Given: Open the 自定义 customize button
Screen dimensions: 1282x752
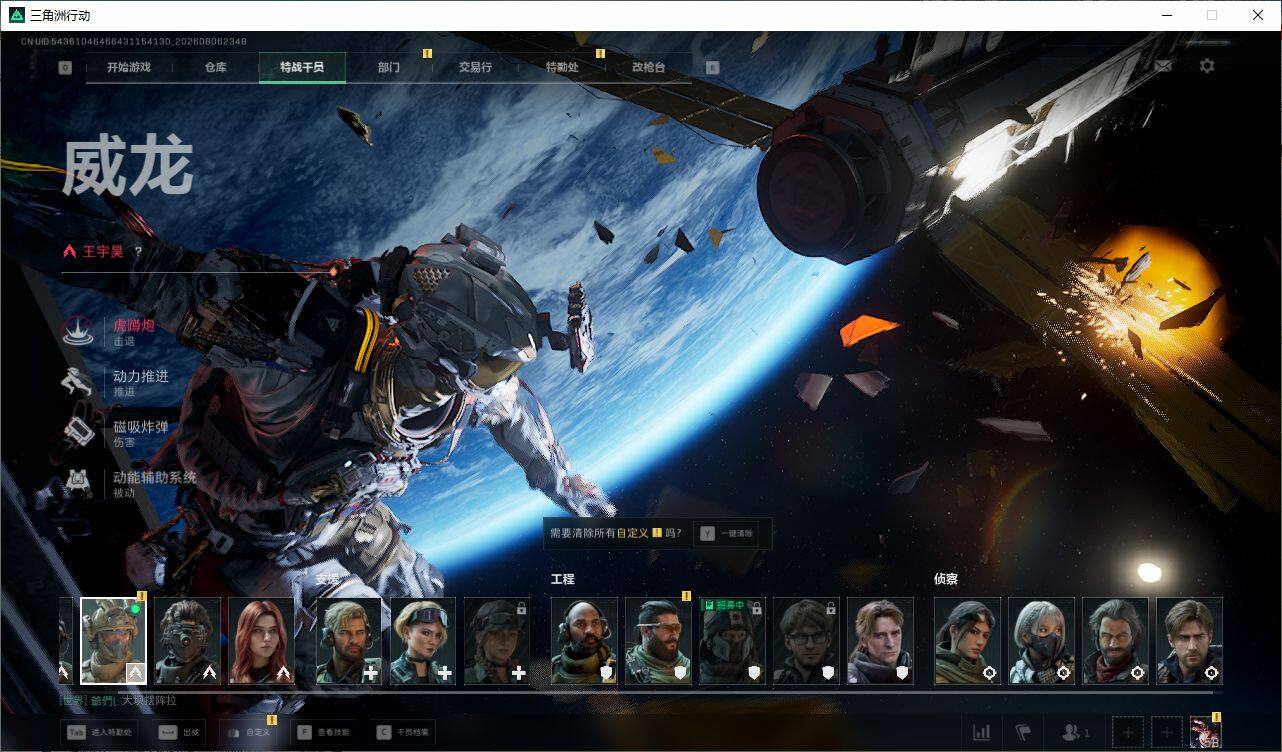Looking at the screenshot, I should click(248, 732).
